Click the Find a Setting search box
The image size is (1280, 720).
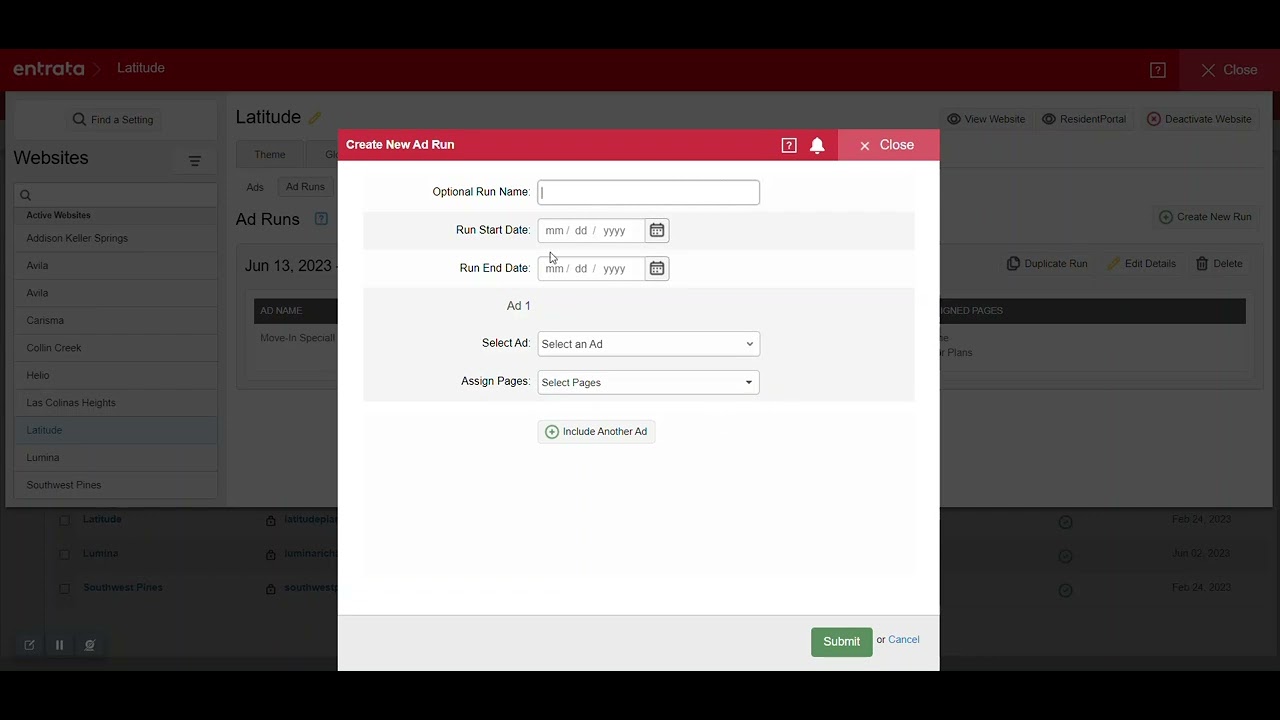click(x=114, y=120)
